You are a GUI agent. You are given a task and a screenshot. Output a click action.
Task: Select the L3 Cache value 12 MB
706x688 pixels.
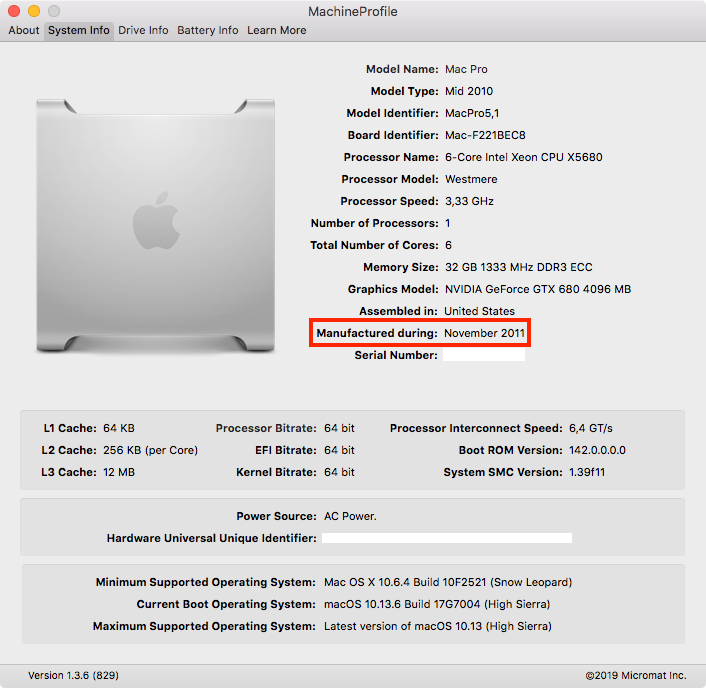tap(119, 472)
